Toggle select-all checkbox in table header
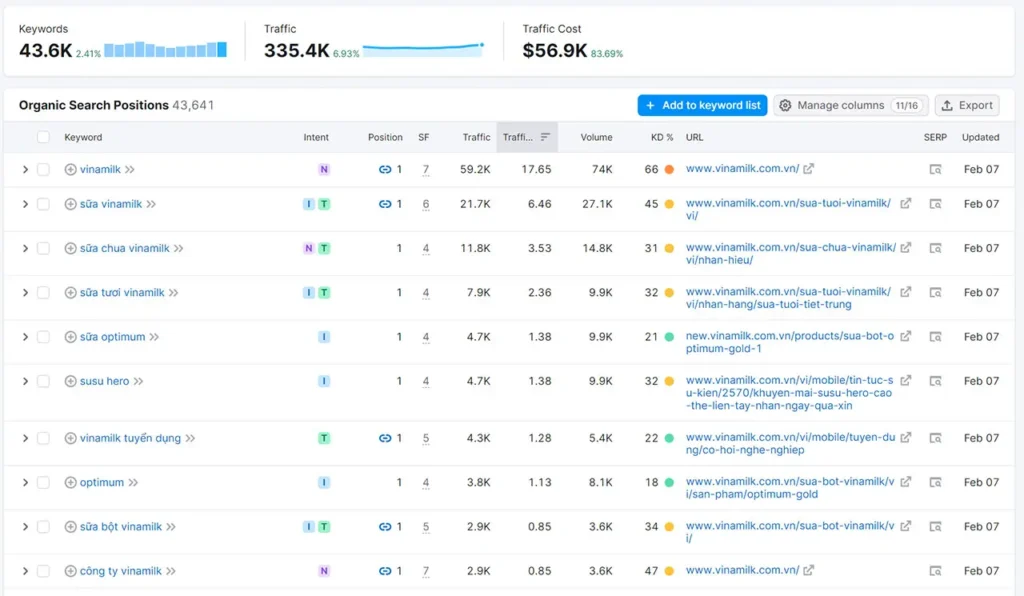The width and height of the screenshot is (1024, 596). click(x=43, y=137)
